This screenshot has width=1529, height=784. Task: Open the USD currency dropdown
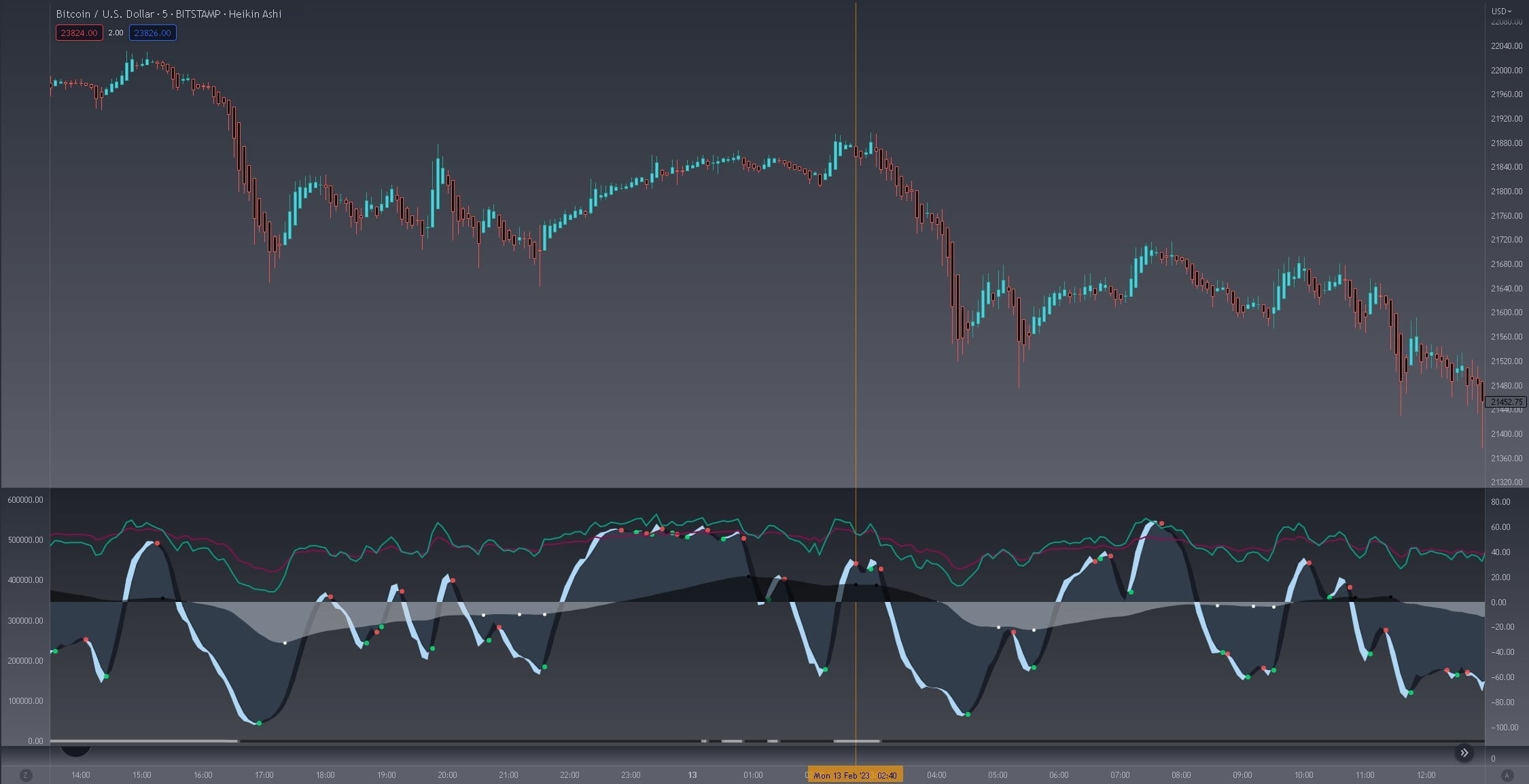[x=1500, y=11]
